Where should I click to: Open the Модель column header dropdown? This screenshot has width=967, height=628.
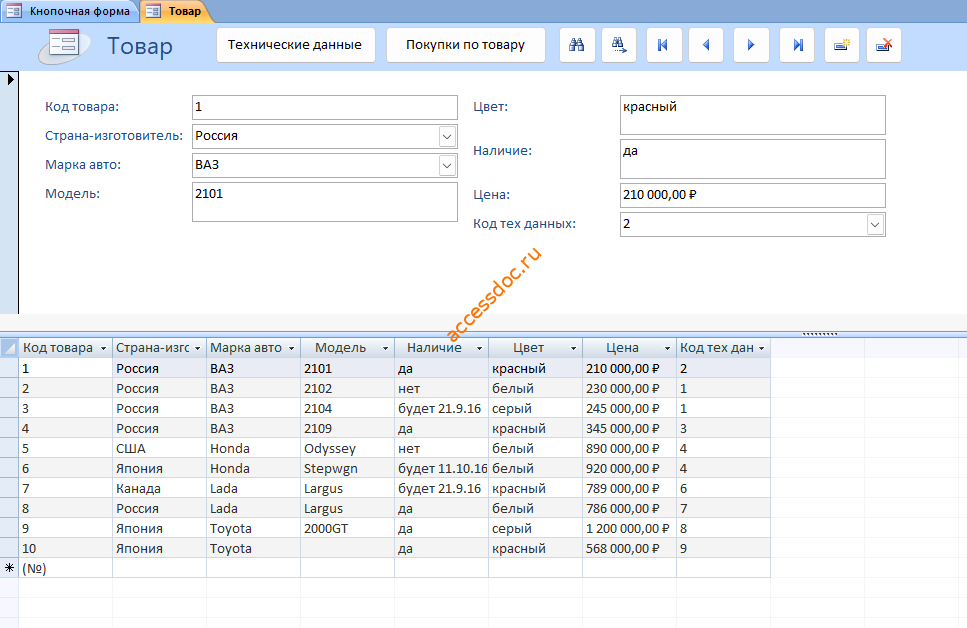click(385, 349)
